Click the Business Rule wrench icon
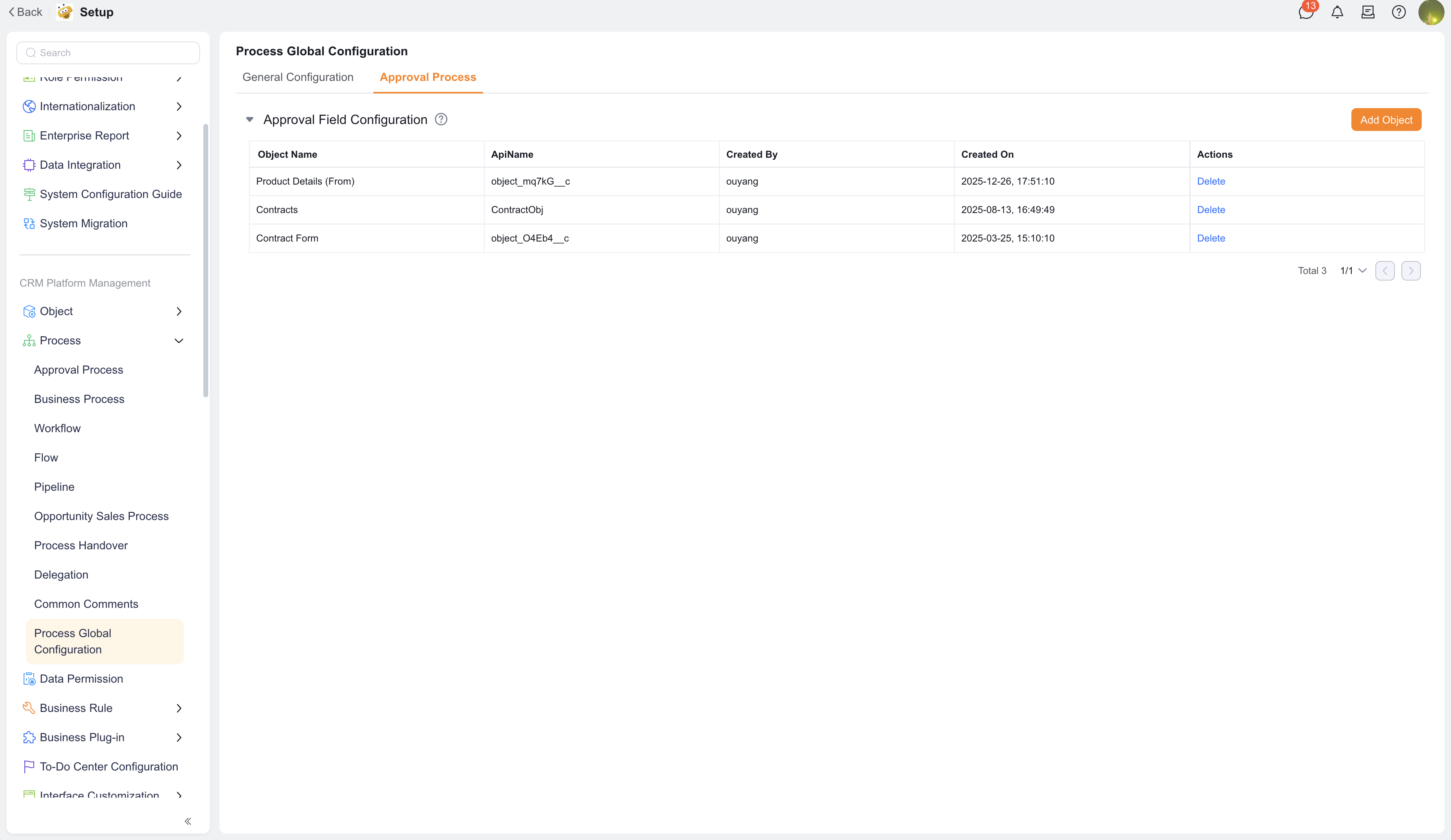 coord(29,708)
